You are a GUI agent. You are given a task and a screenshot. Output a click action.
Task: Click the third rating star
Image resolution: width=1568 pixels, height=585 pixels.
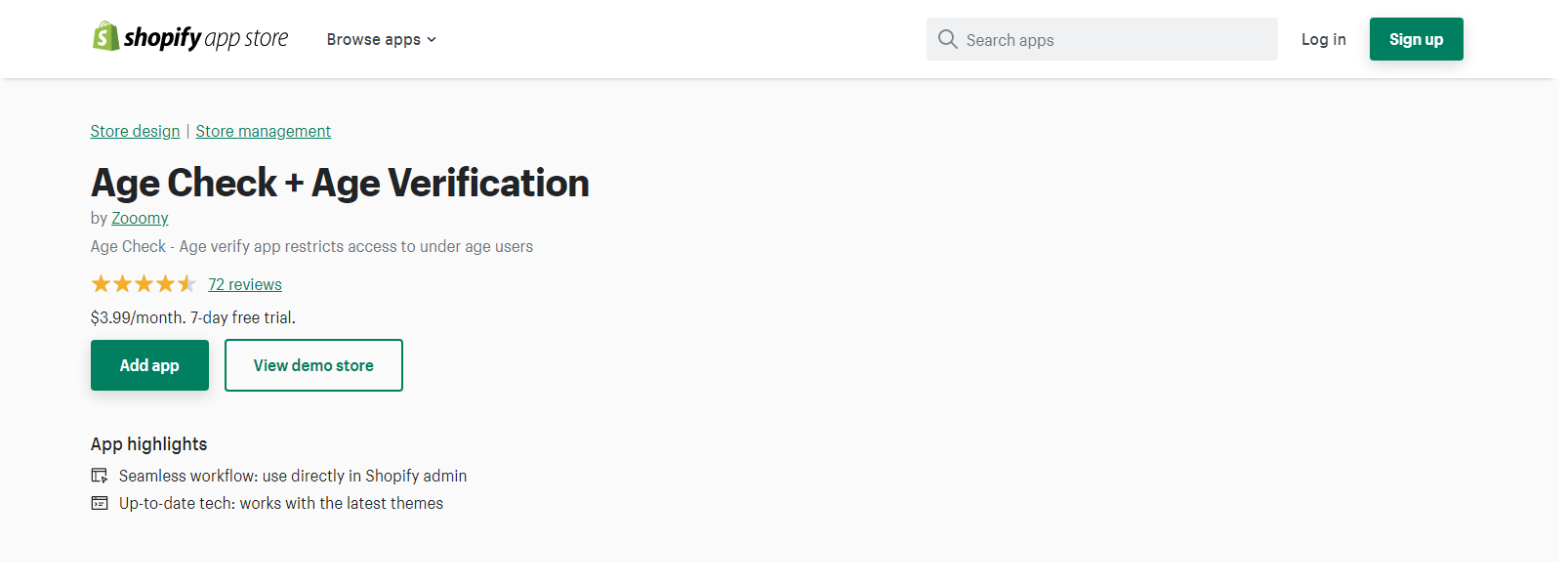pos(144,284)
